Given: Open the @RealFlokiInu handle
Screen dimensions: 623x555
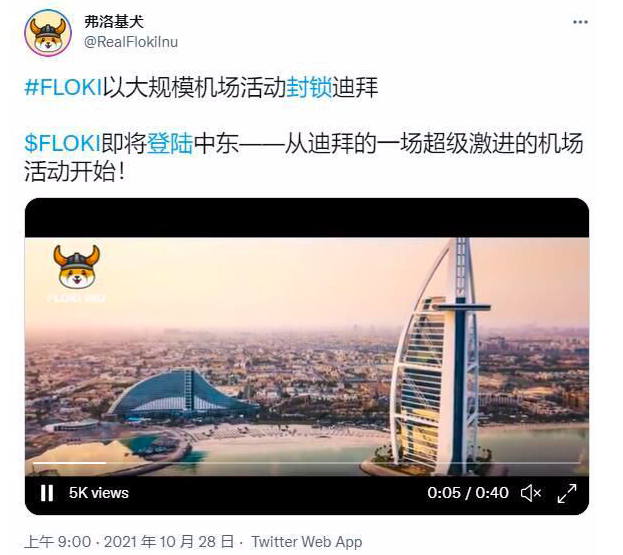Looking at the screenshot, I should [131, 42].
